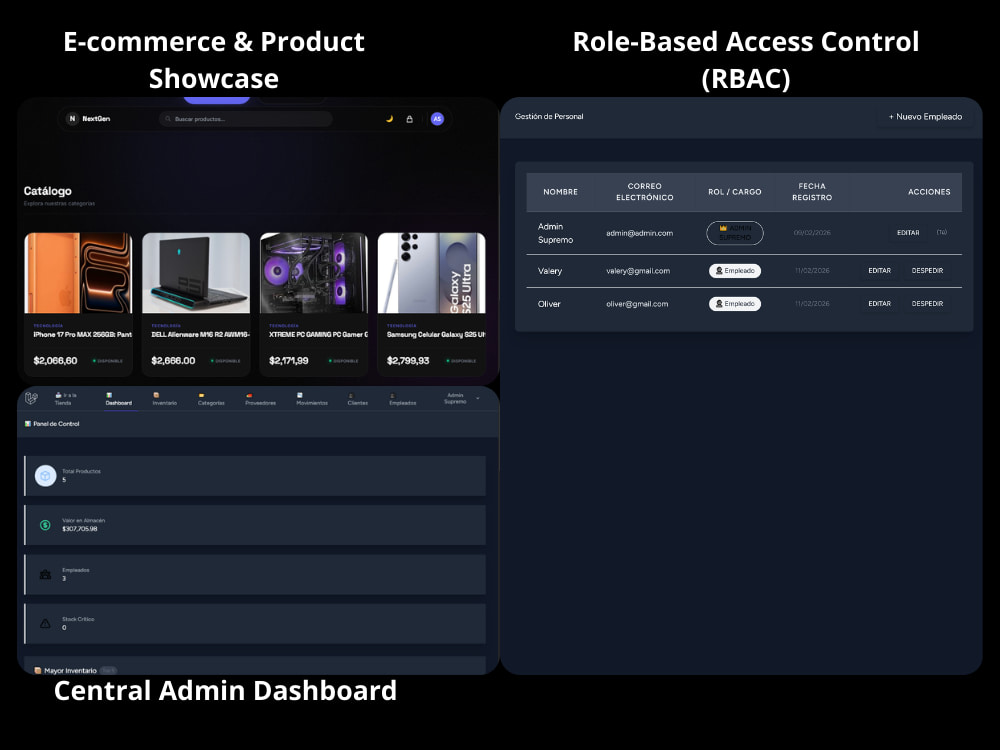Click the 'Gestión de Personal' page title
The width and height of the screenshot is (1000, 750).
tap(549, 116)
